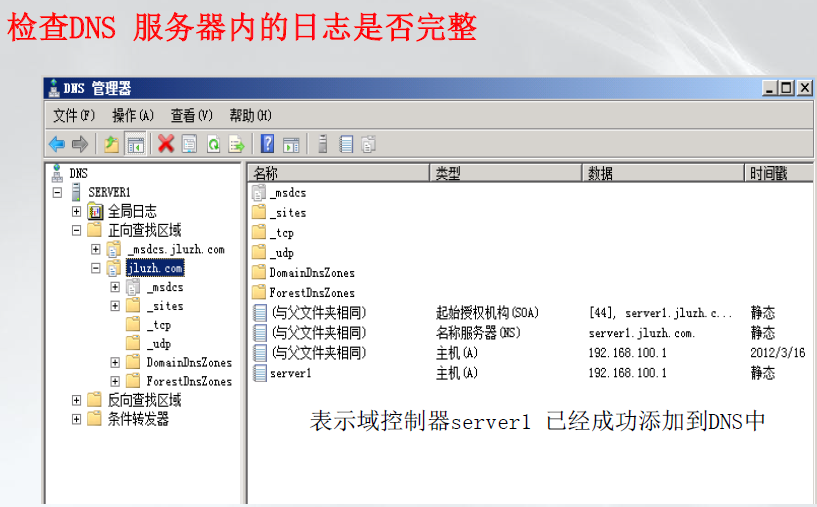Click the _sites folder icon in list
817x507 pixels.
(x=259, y=212)
